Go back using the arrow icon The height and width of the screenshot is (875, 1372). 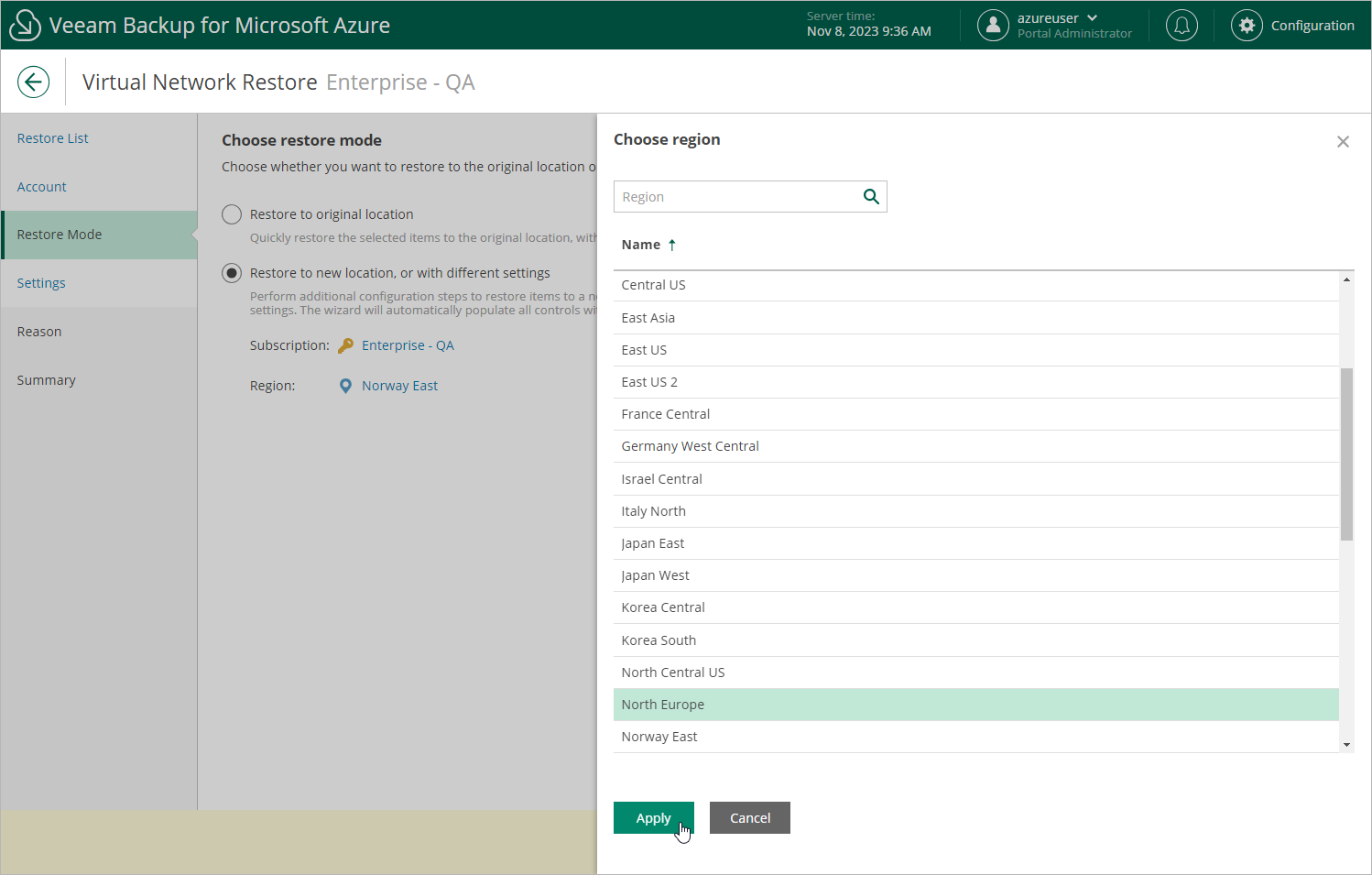tap(33, 82)
